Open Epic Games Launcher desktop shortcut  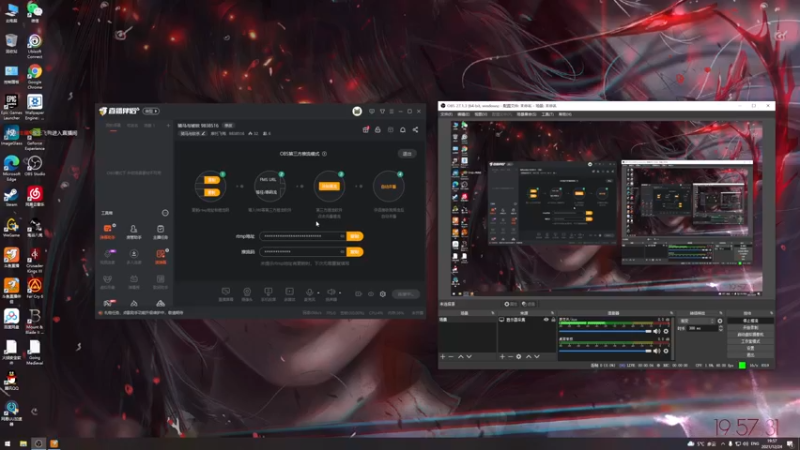[11, 106]
